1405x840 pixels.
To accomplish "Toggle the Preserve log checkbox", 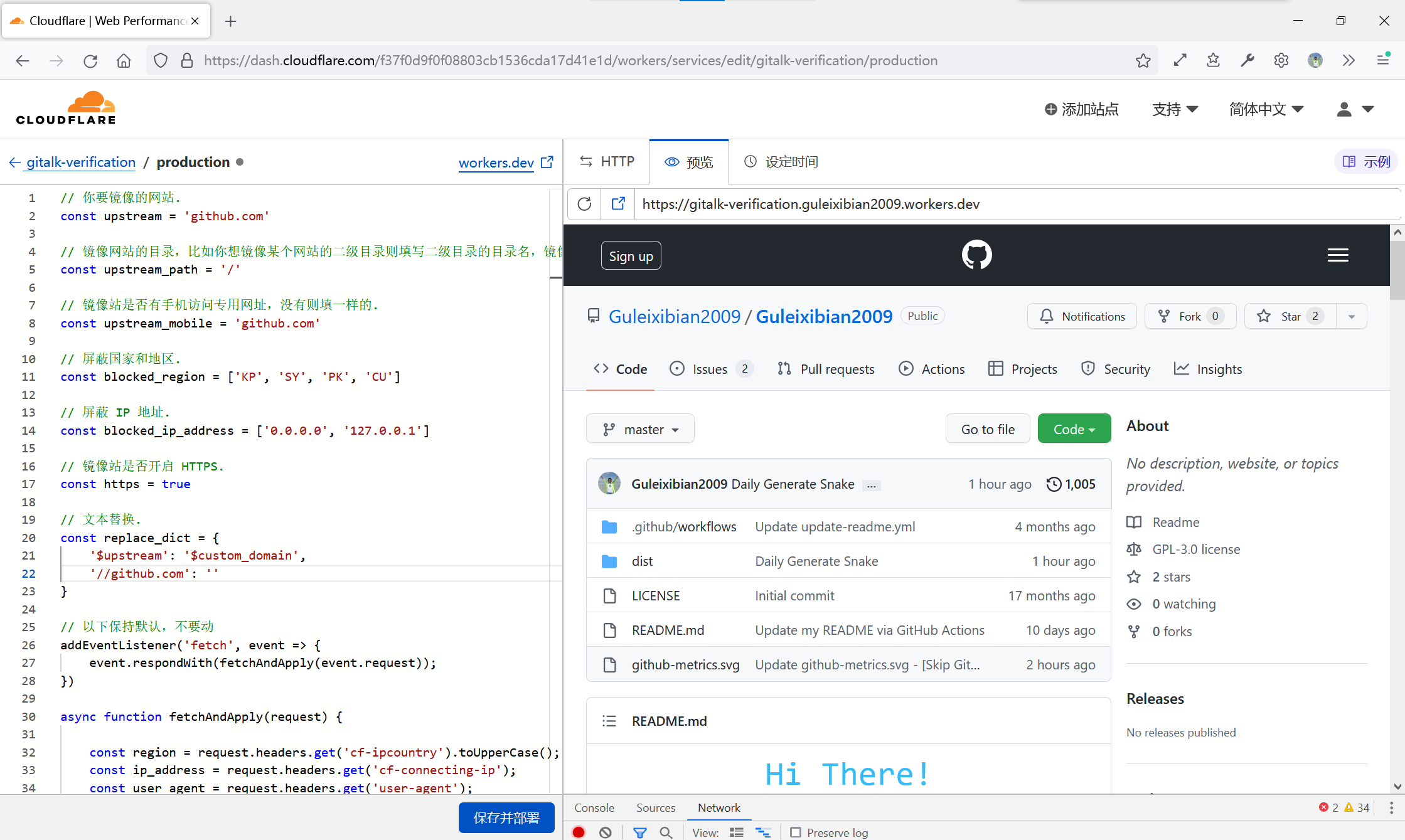I will click(796, 832).
